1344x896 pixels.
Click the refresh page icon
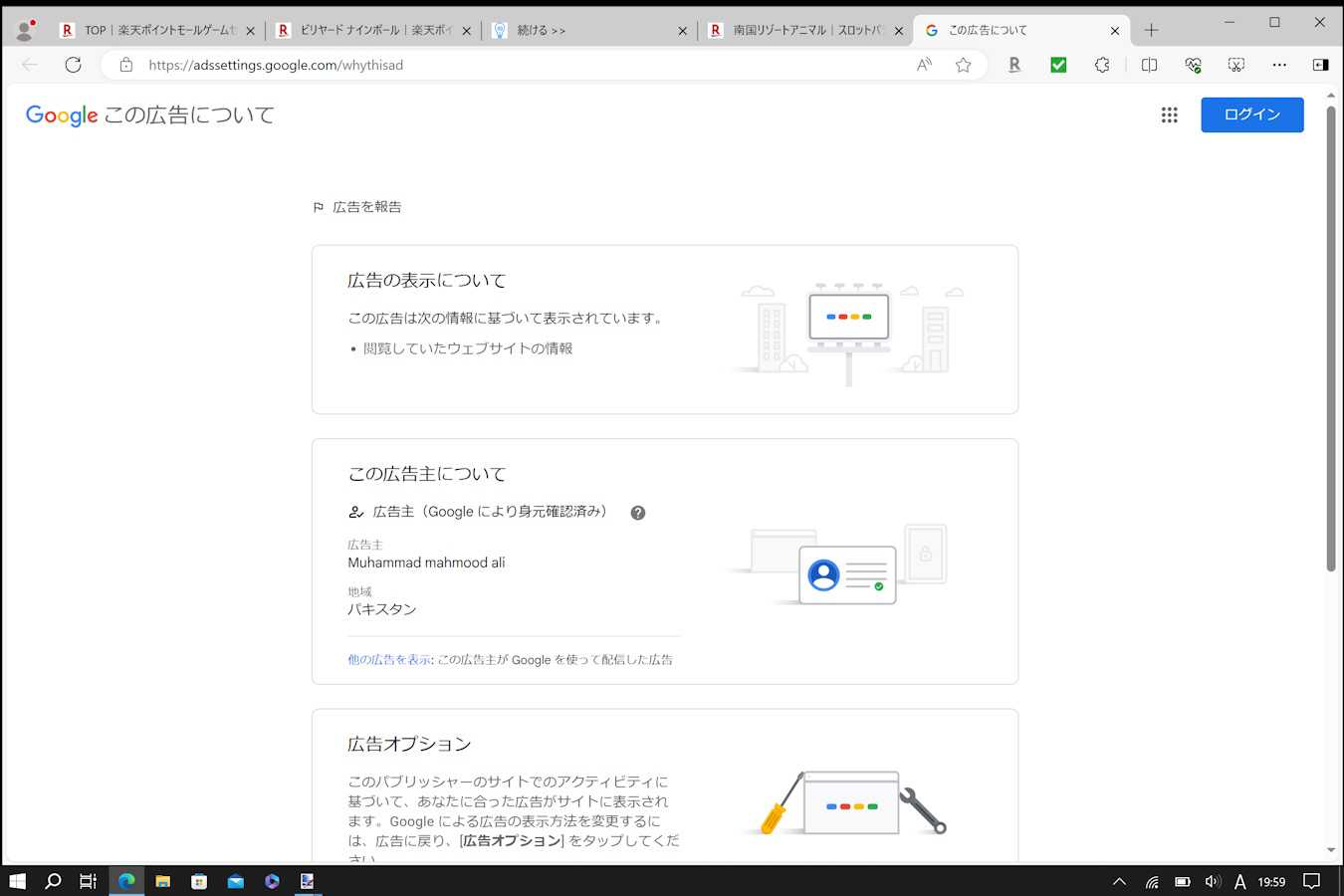(73, 65)
